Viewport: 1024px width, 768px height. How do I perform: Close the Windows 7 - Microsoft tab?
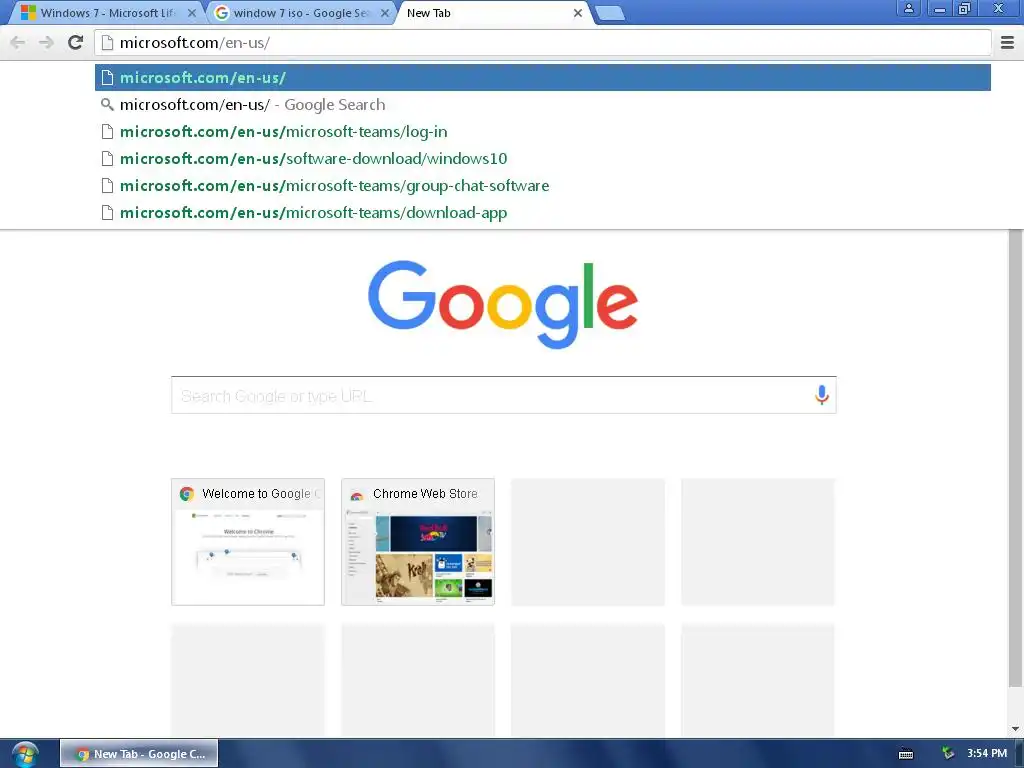(191, 13)
